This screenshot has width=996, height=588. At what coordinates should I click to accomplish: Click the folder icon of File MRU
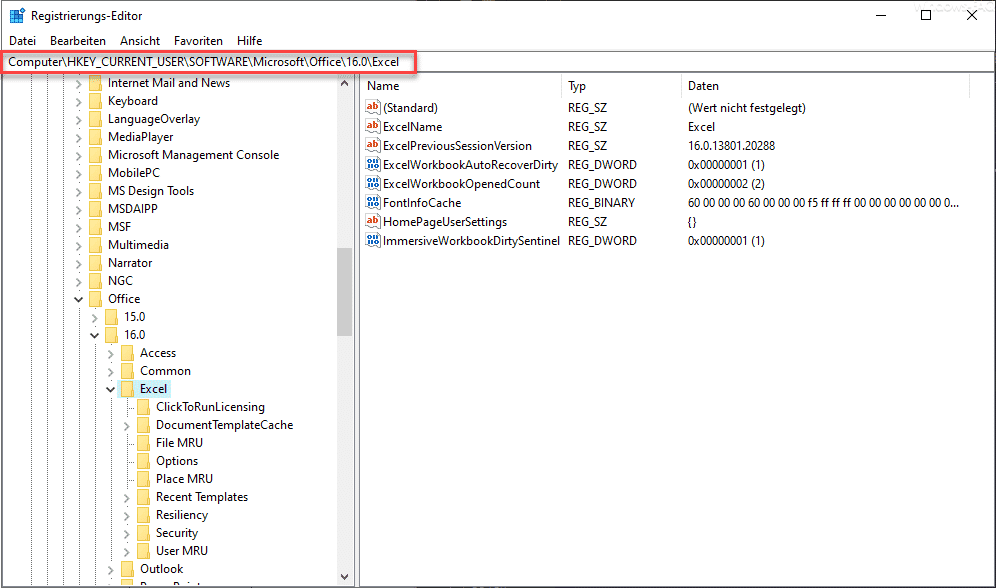[144, 443]
